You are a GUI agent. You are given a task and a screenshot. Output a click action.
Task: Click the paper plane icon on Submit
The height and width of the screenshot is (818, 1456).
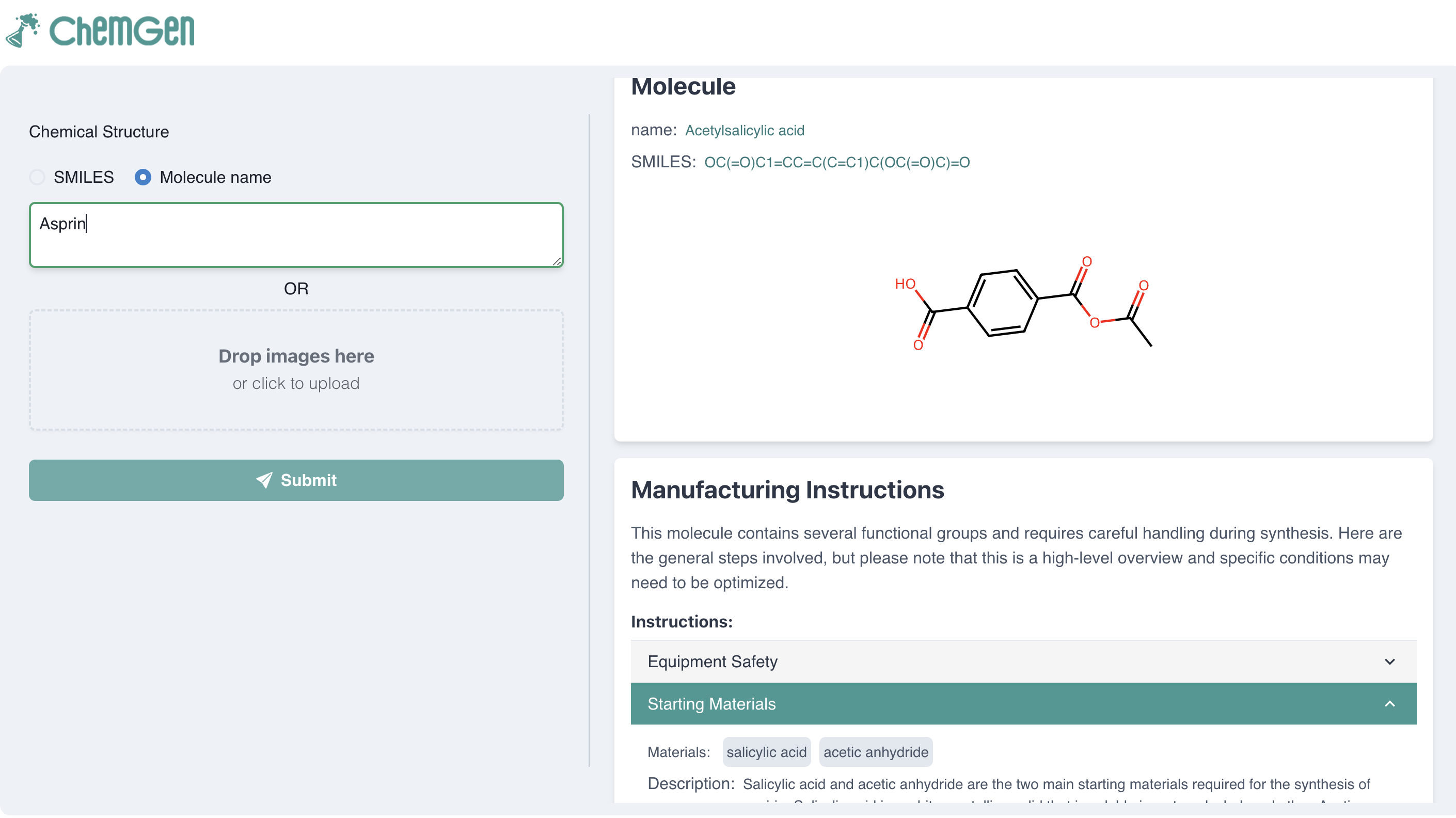pos(264,480)
